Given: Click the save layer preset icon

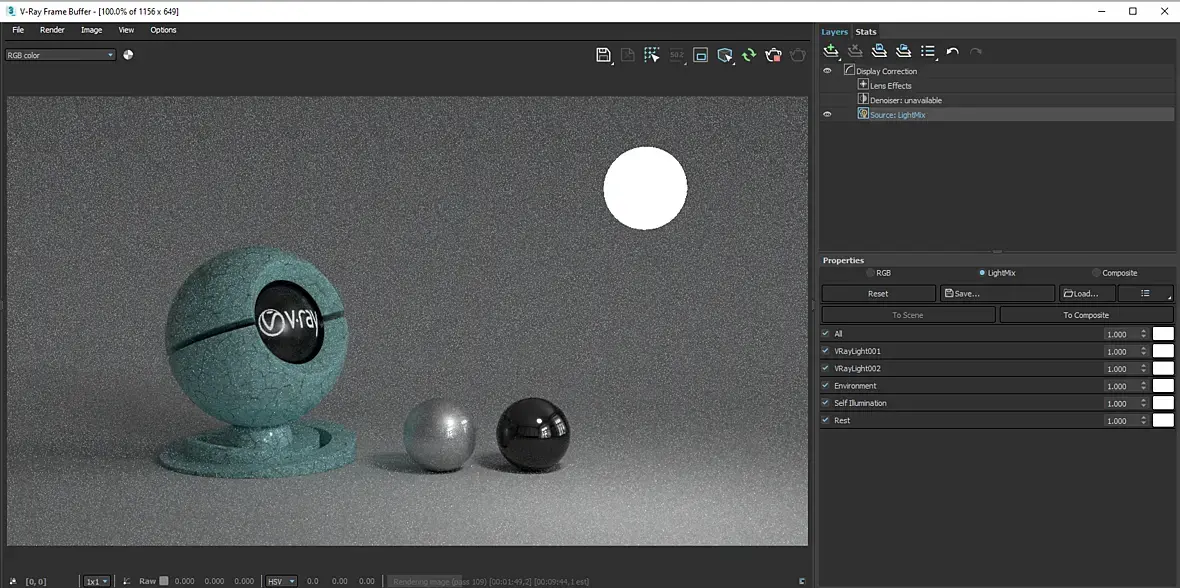Looking at the screenshot, I should [x=879, y=51].
